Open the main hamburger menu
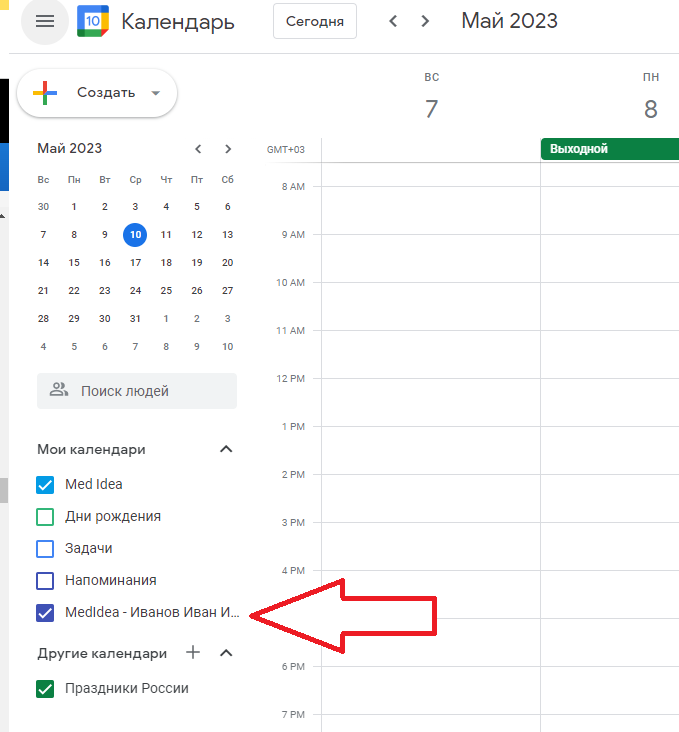Screen dimensions: 679x732 pyautogui.click(x=45, y=21)
